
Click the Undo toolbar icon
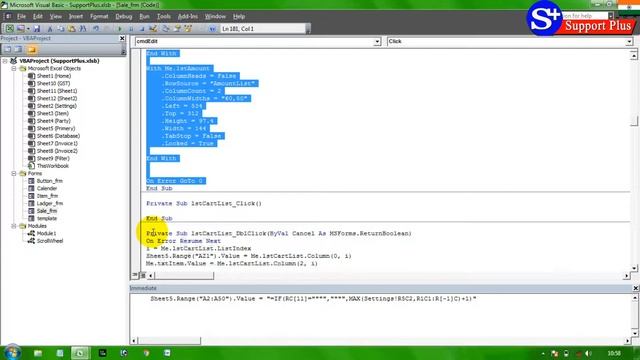pyautogui.click(x=96, y=29)
